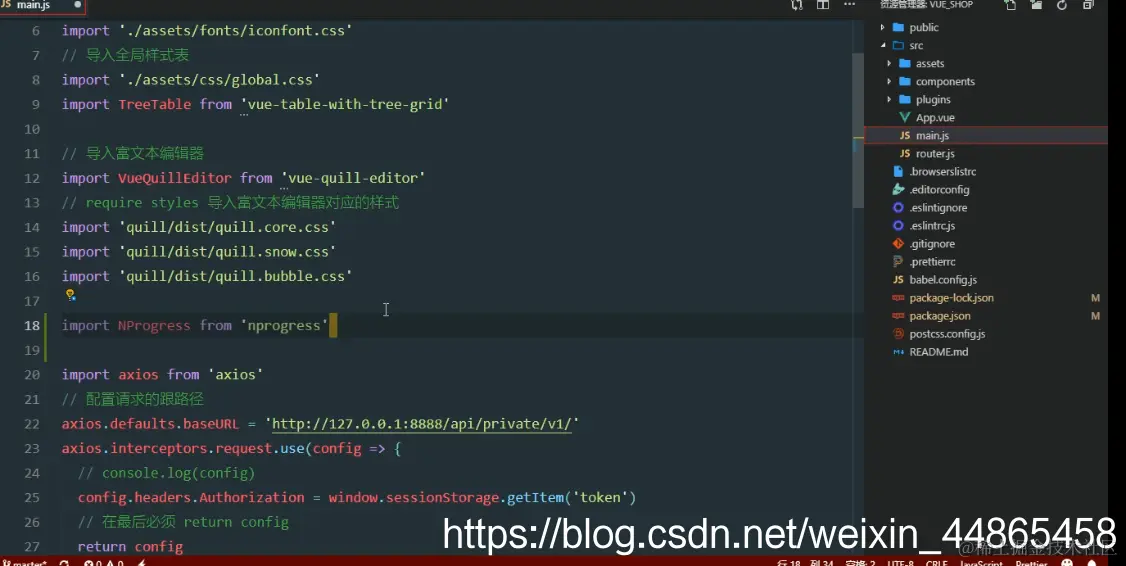Place cursor in 'nprogress' string on line 18

pos(284,325)
